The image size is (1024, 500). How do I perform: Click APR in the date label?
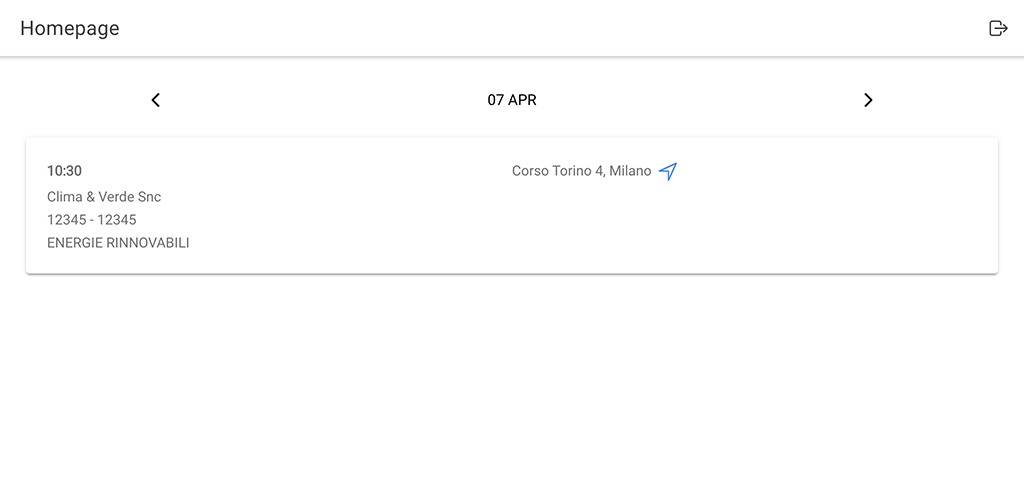click(x=522, y=100)
